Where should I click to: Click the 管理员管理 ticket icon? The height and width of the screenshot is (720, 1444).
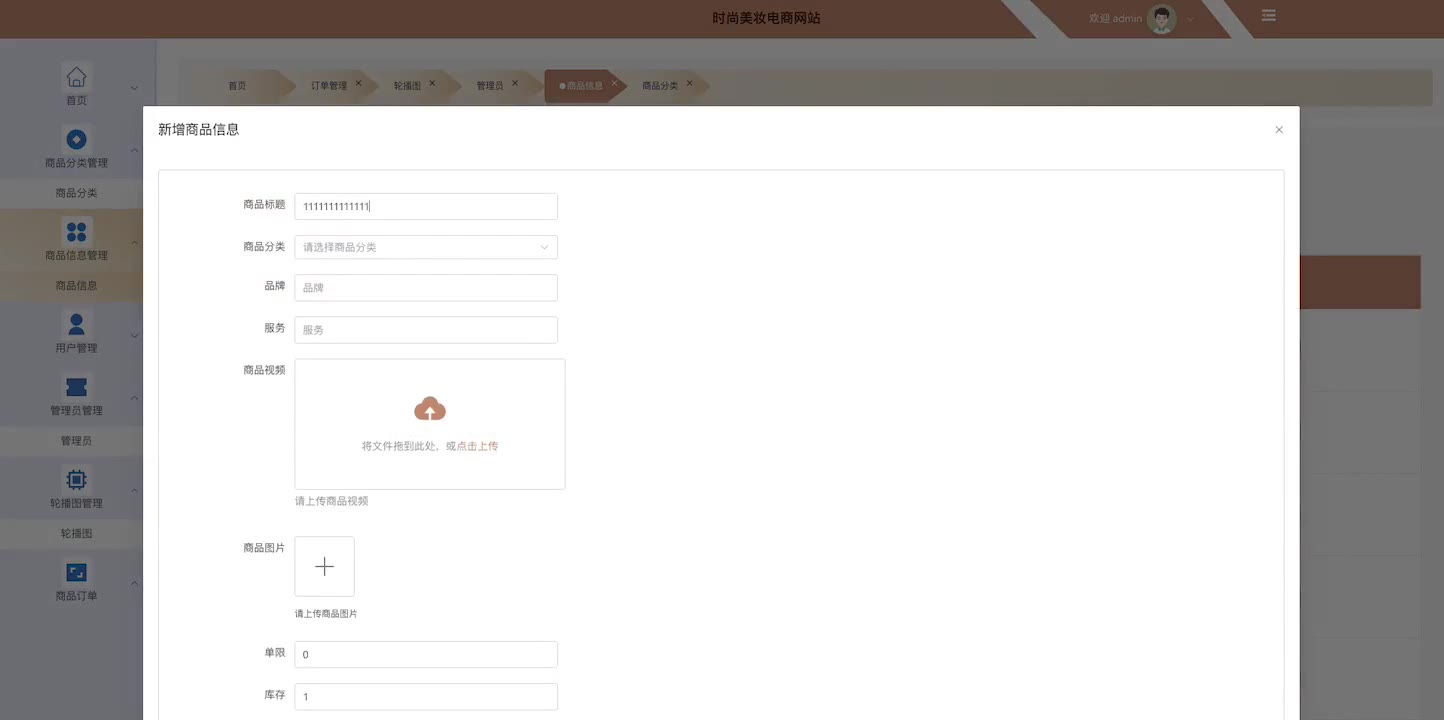[76, 386]
